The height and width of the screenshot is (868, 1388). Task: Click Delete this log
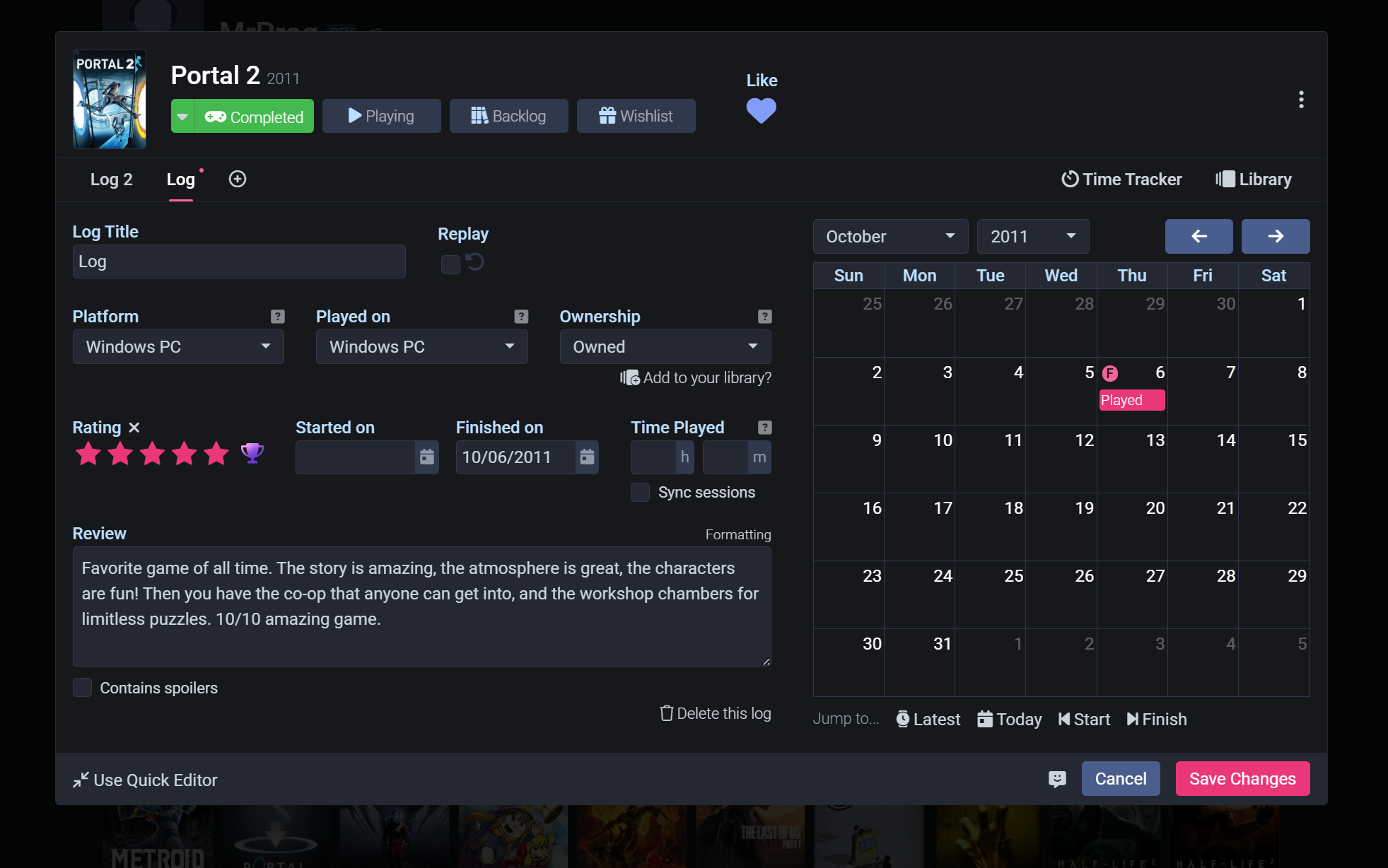(716, 713)
